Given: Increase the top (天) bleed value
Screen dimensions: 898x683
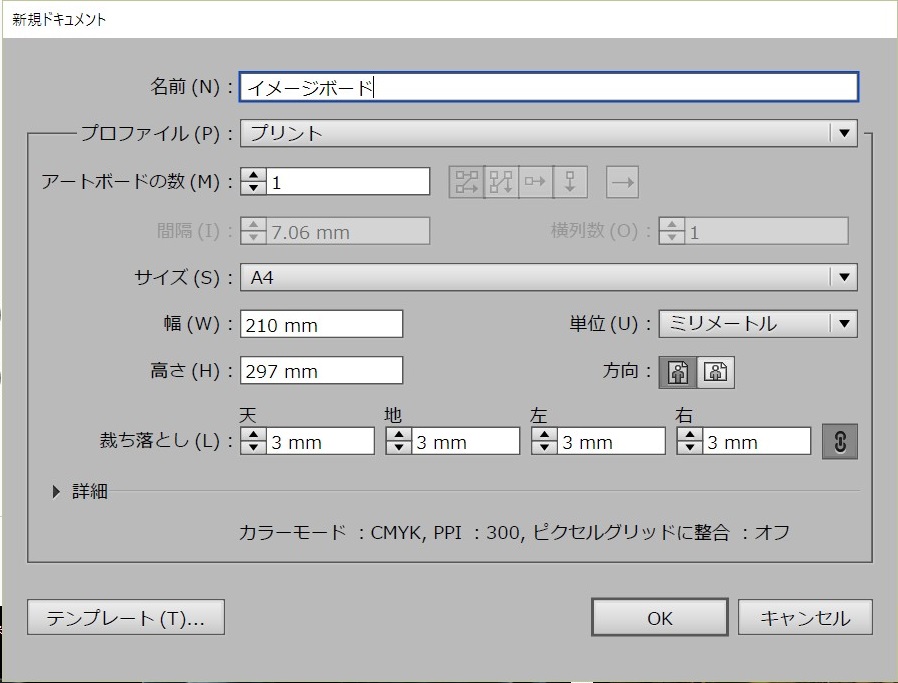Looking at the screenshot, I should pos(253,436).
